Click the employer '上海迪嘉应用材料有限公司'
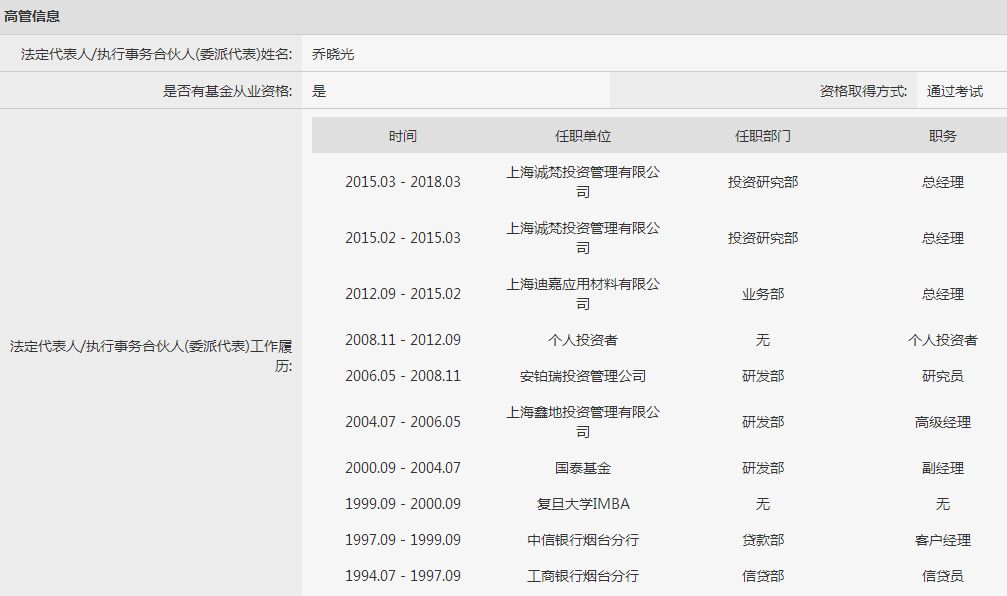Viewport: 1007px width, 596px height. point(582,294)
